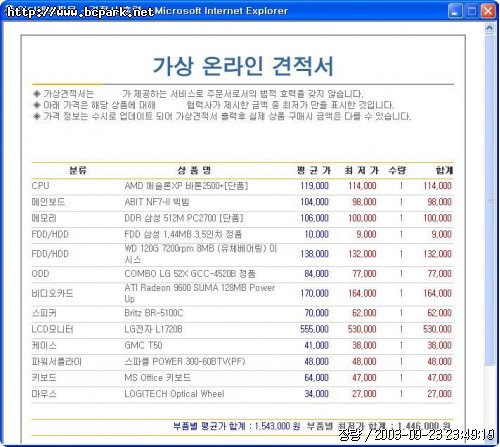Click average price 41,000 for GMC T50
Image resolution: width=500 pixels, height=447 pixels.
pyautogui.click(x=316, y=345)
